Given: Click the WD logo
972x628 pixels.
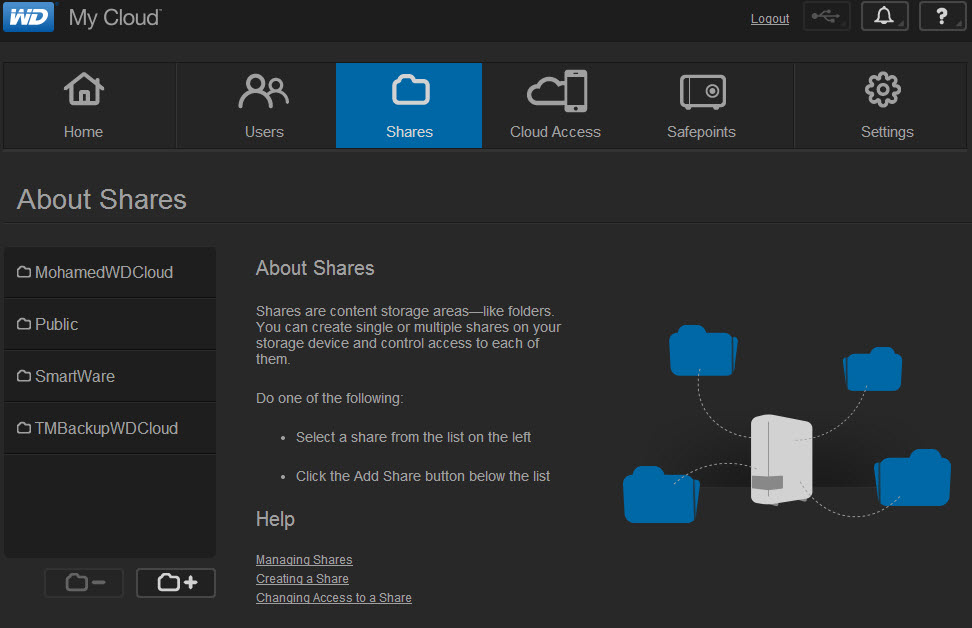Looking at the screenshot, I should [29, 17].
